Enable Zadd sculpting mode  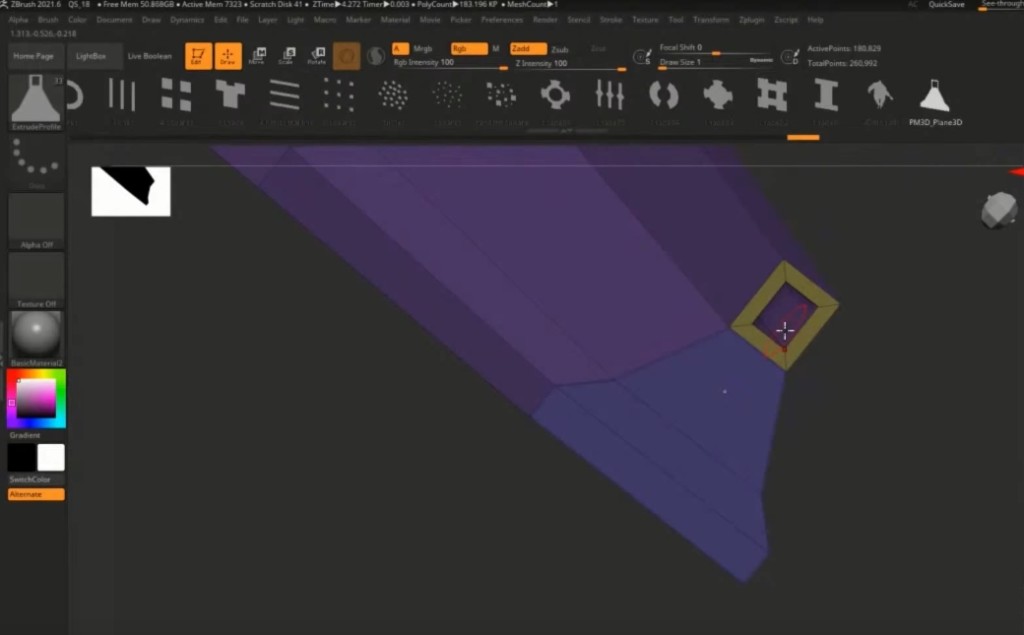528,49
